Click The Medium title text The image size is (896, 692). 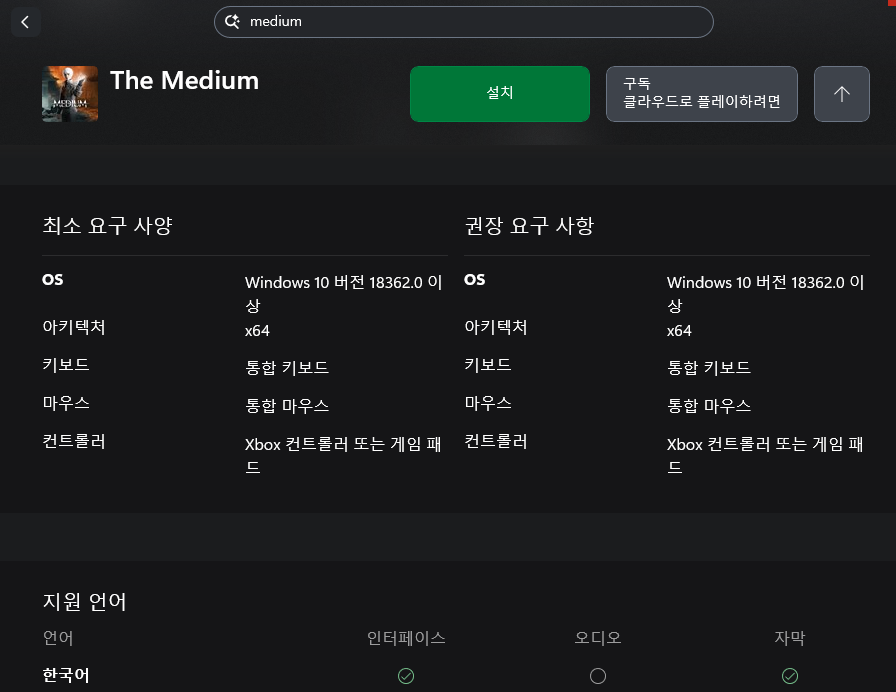184,81
